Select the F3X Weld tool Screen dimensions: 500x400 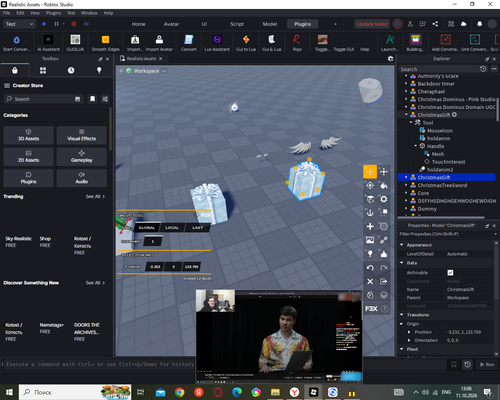[x=384, y=240]
